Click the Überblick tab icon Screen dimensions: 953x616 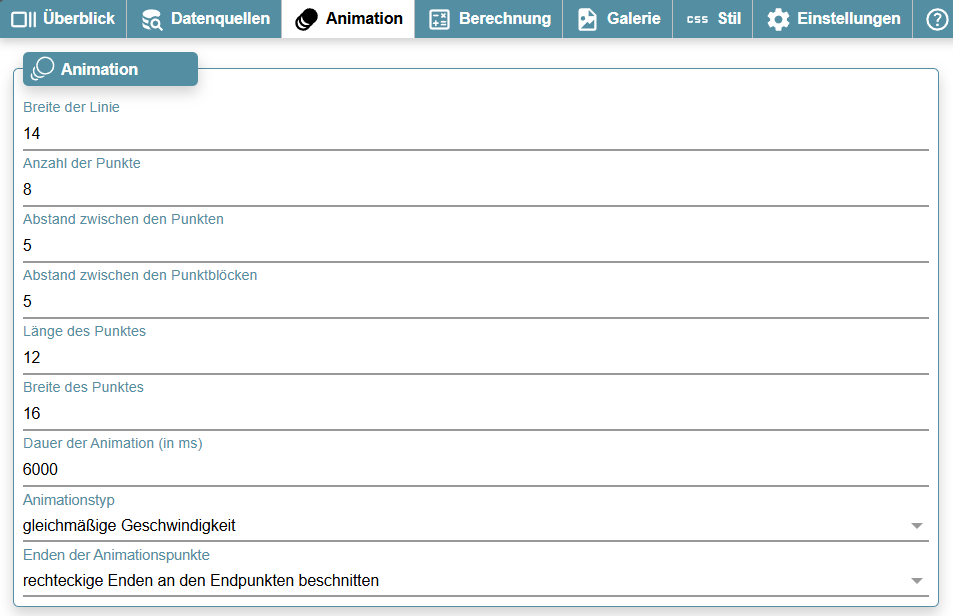pyautogui.click(x=24, y=19)
